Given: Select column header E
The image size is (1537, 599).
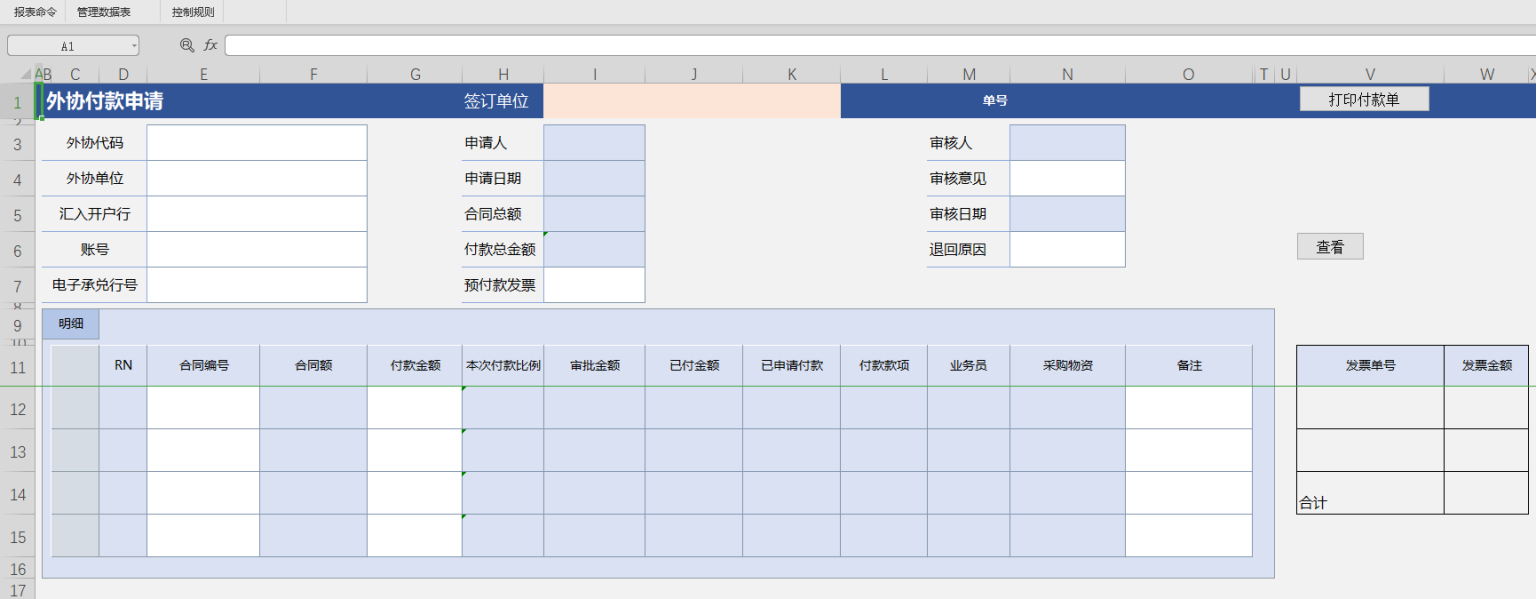Looking at the screenshot, I should pyautogui.click(x=203, y=74).
